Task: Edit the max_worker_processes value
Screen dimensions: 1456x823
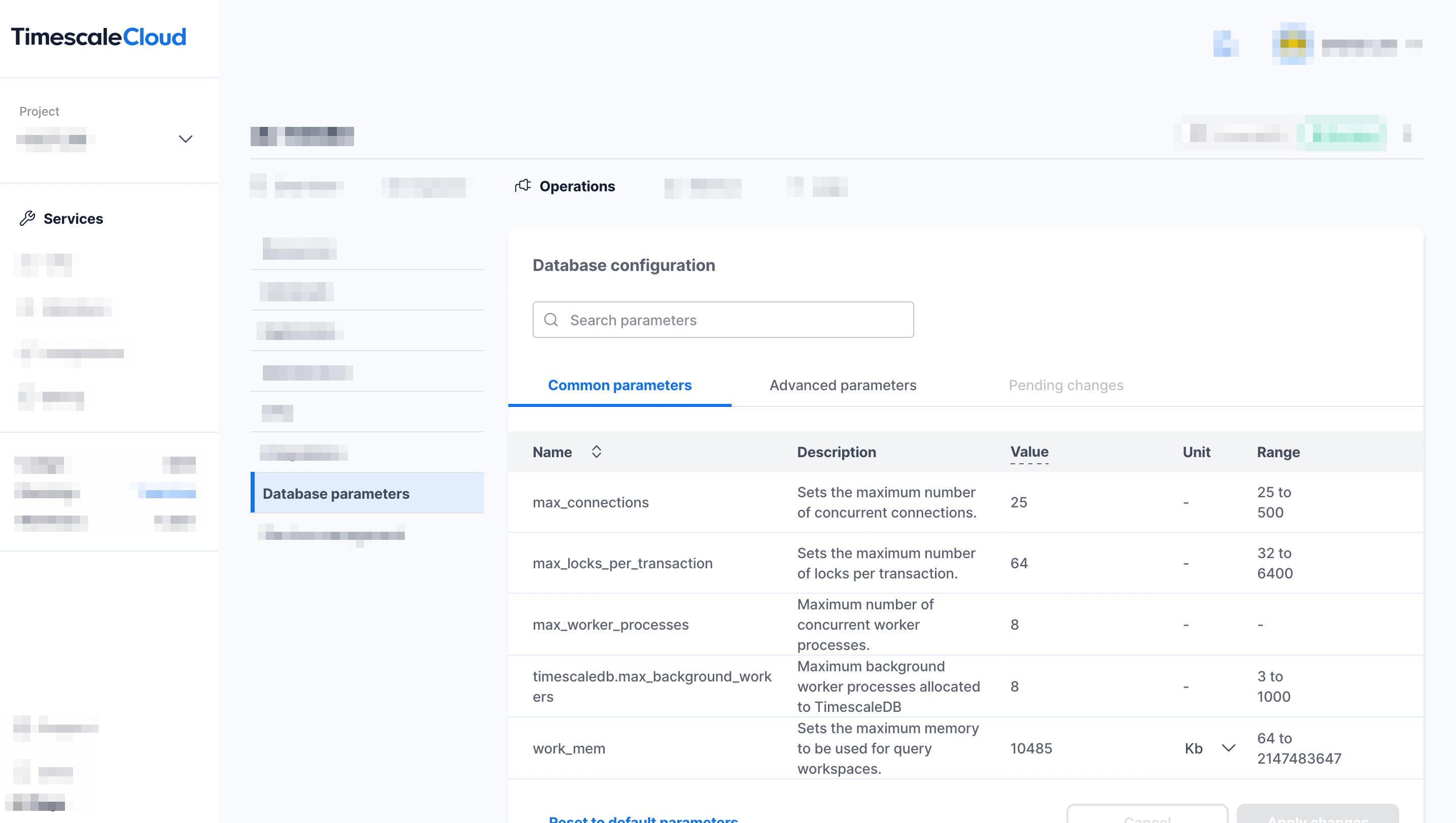Action: (1015, 625)
